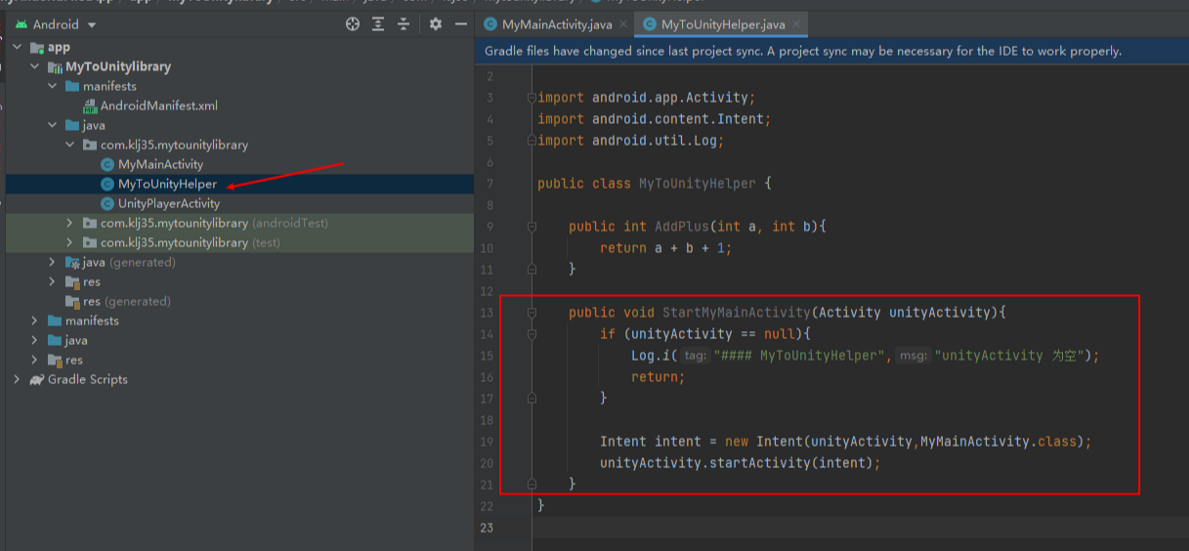Viewport: 1189px width, 551px height.
Task: Click "MyMainActivity.class" in Intent constructor
Action: point(999,441)
